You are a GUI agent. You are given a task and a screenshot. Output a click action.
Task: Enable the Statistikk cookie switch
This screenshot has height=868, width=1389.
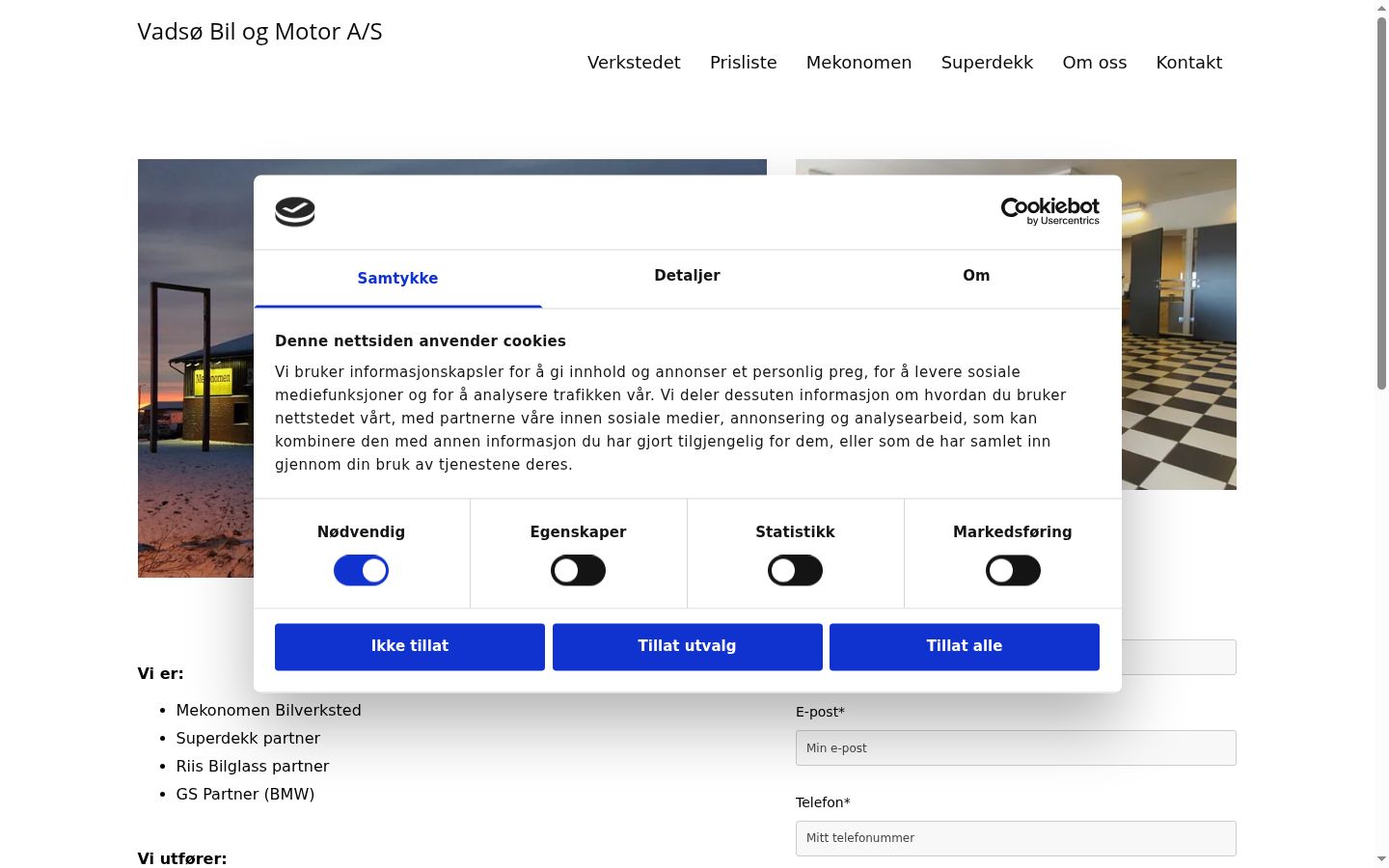[x=796, y=571]
